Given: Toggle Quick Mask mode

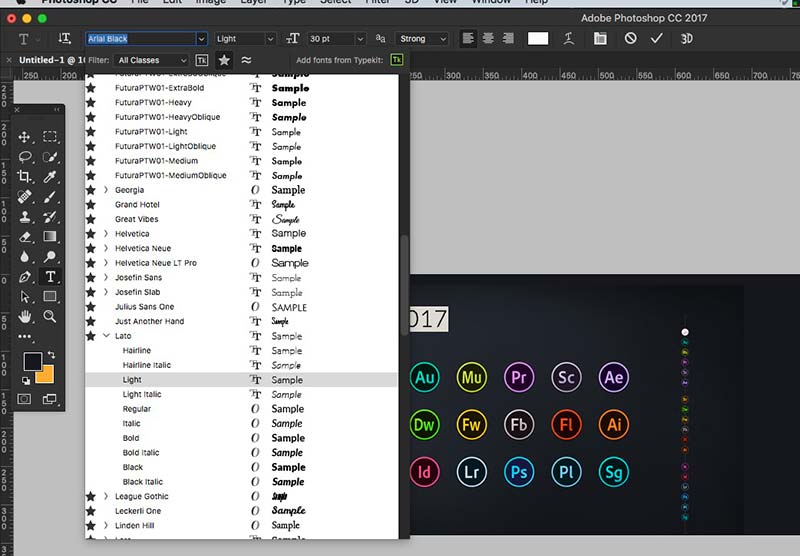Looking at the screenshot, I should (24, 399).
